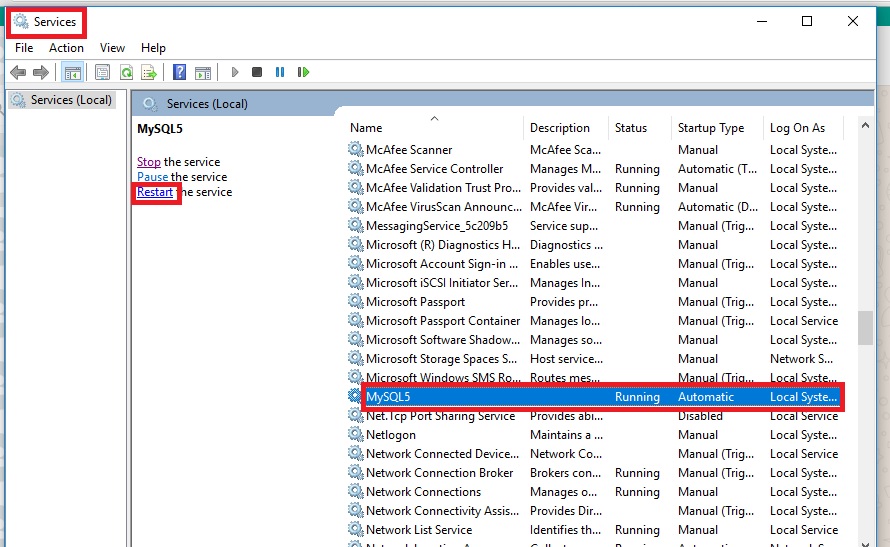Image resolution: width=890 pixels, height=547 pixels.
Task: Click the Pause the service link
Action: pyautogui.click(x=152, y=177)
